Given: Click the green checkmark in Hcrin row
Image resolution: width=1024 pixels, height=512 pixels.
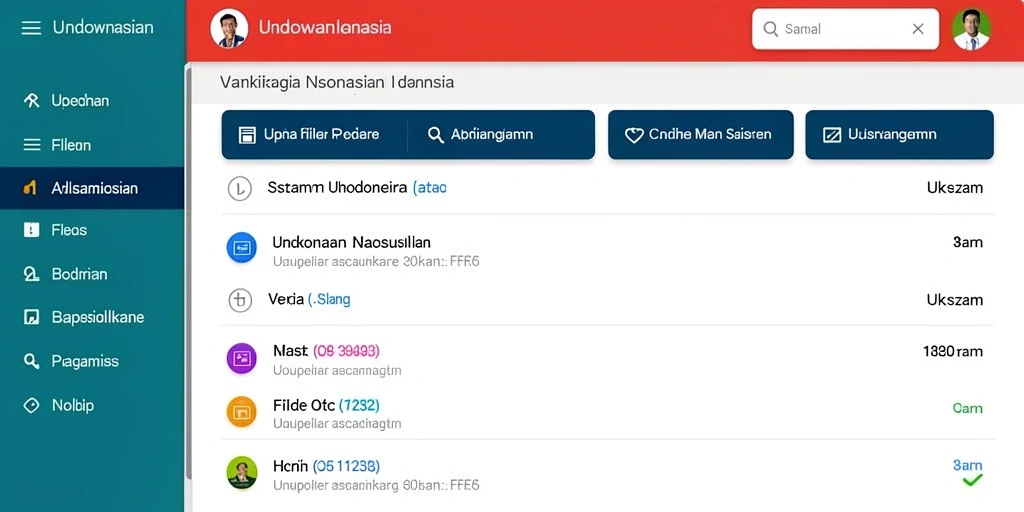Looking at the screenshot, I should click(x=972, y=481).
